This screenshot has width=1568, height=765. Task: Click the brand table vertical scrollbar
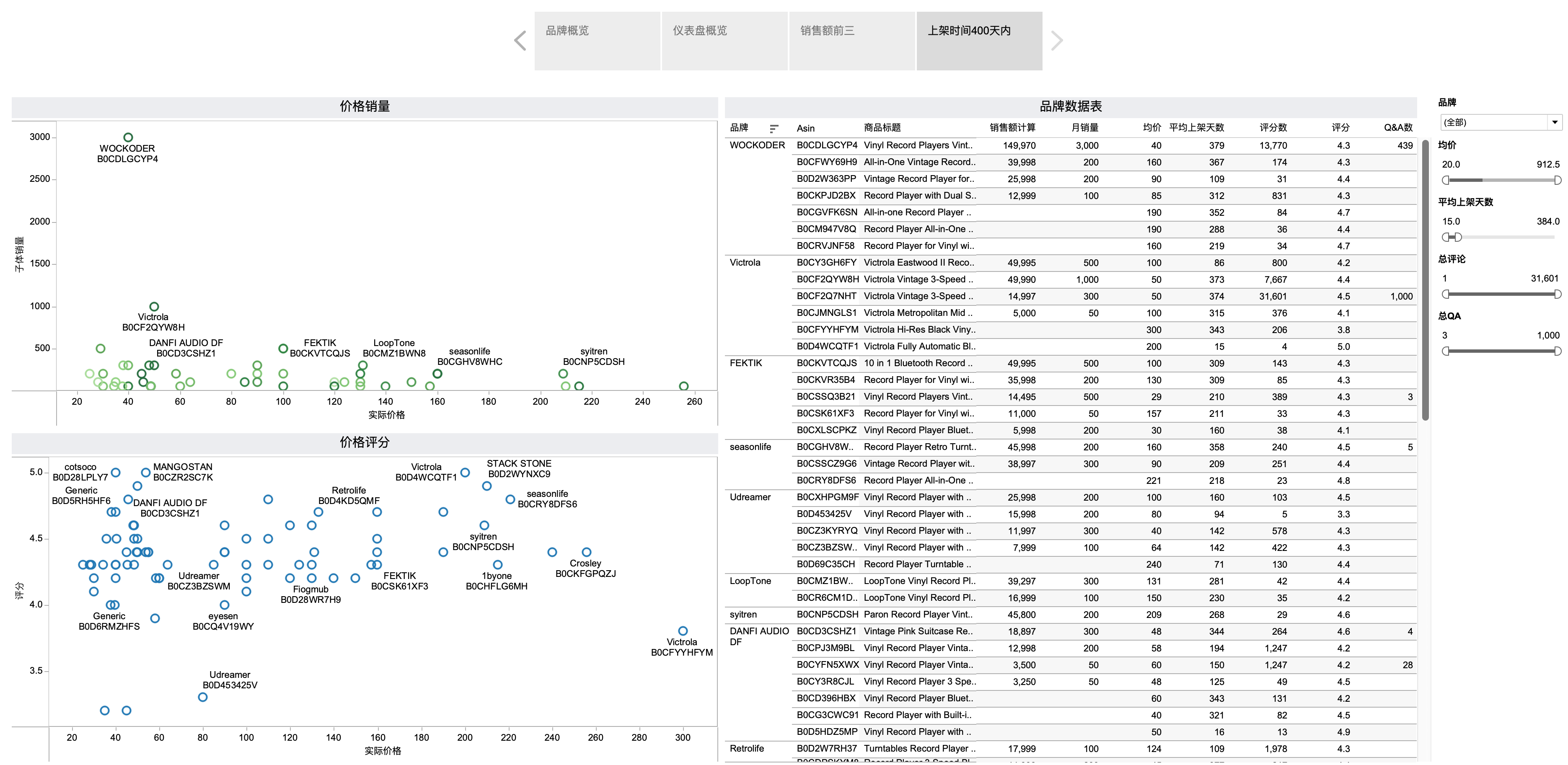pos(1425,280)
